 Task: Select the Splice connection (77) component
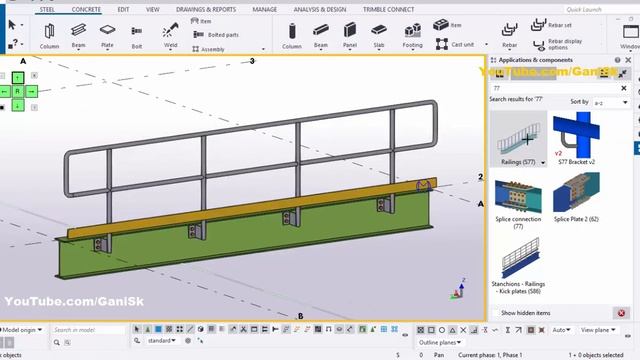(518, 201)
